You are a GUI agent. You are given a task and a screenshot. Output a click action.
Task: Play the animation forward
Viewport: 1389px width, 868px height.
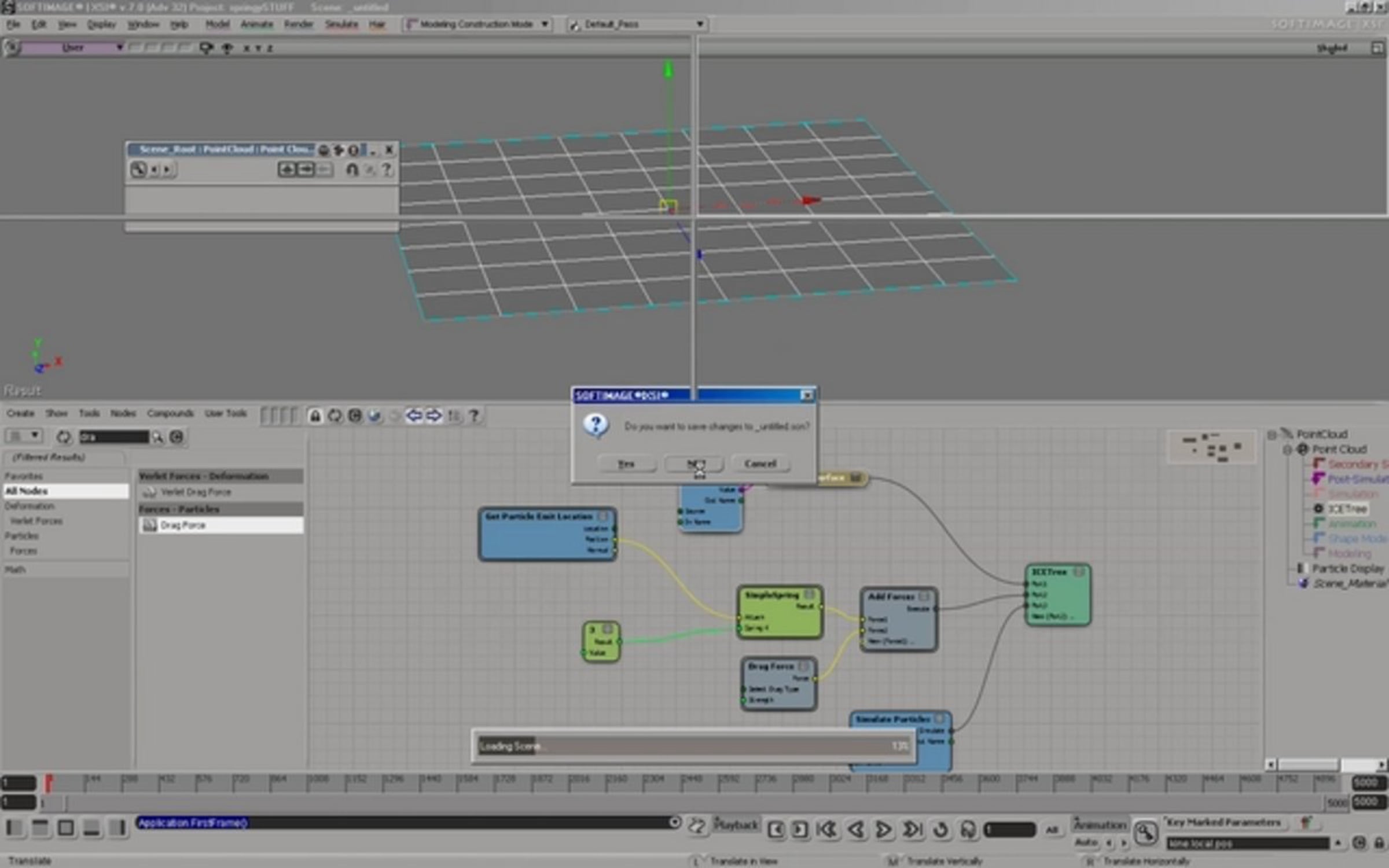(x=883, y=830)
